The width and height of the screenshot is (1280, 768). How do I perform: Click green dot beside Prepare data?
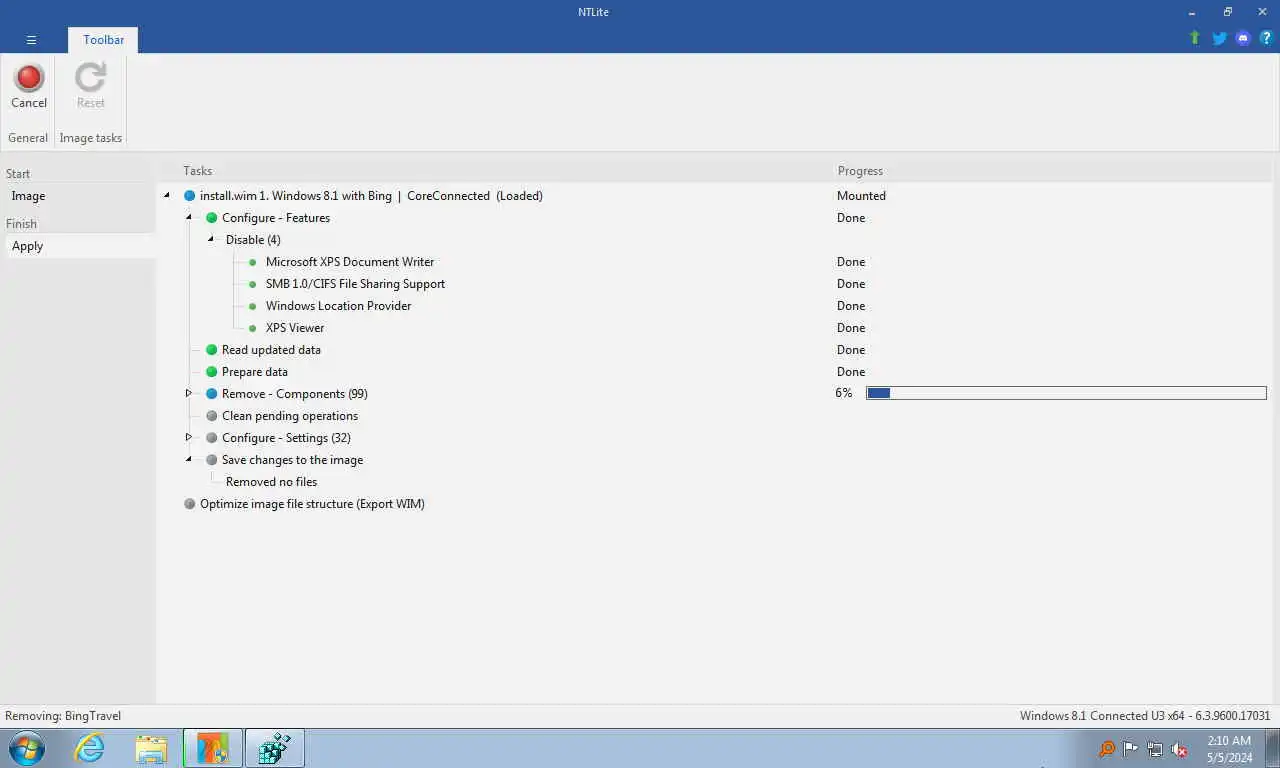point(211,372)
